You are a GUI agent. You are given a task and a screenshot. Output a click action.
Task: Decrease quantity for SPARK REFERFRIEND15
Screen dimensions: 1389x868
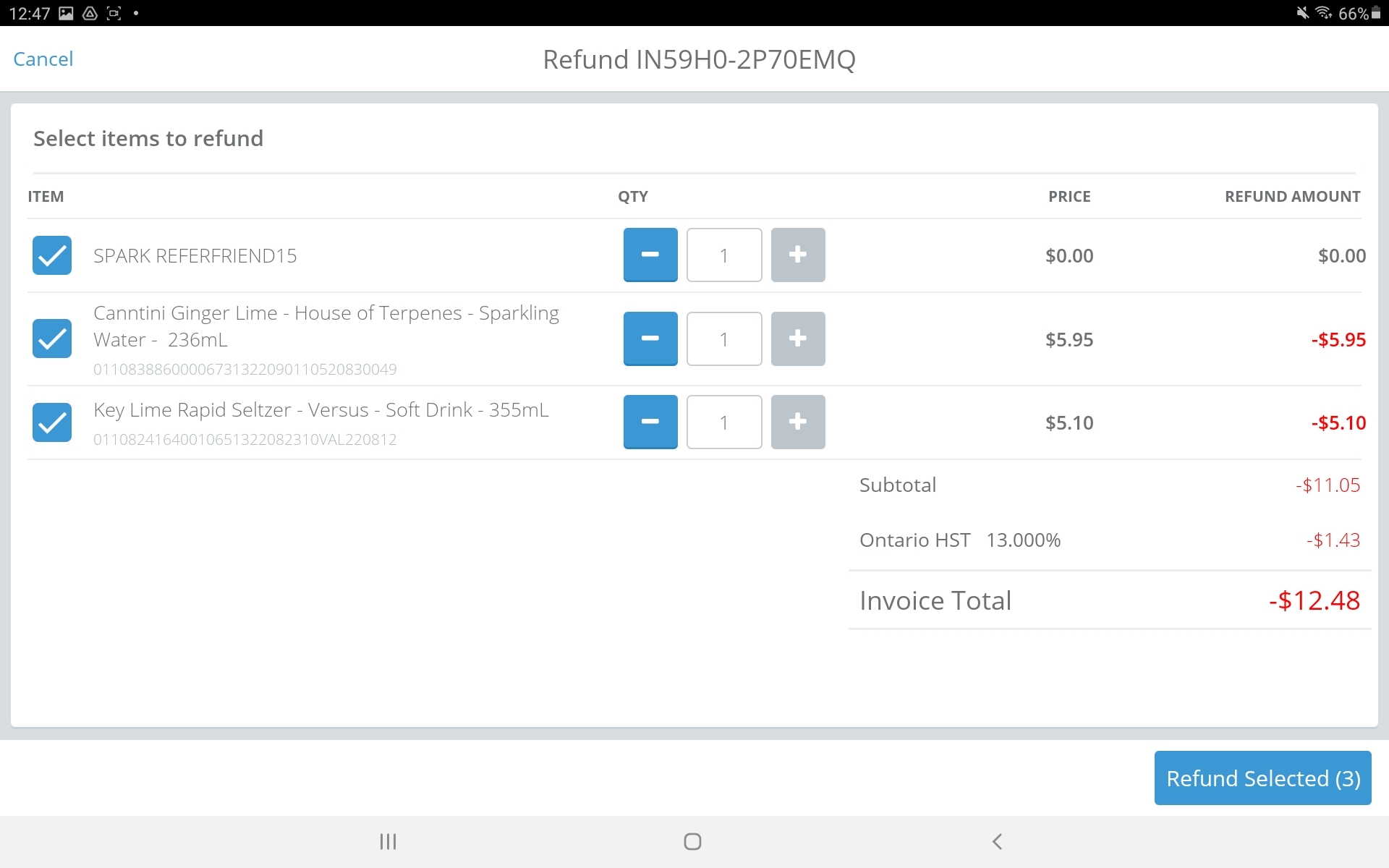(x=650, y=255)
